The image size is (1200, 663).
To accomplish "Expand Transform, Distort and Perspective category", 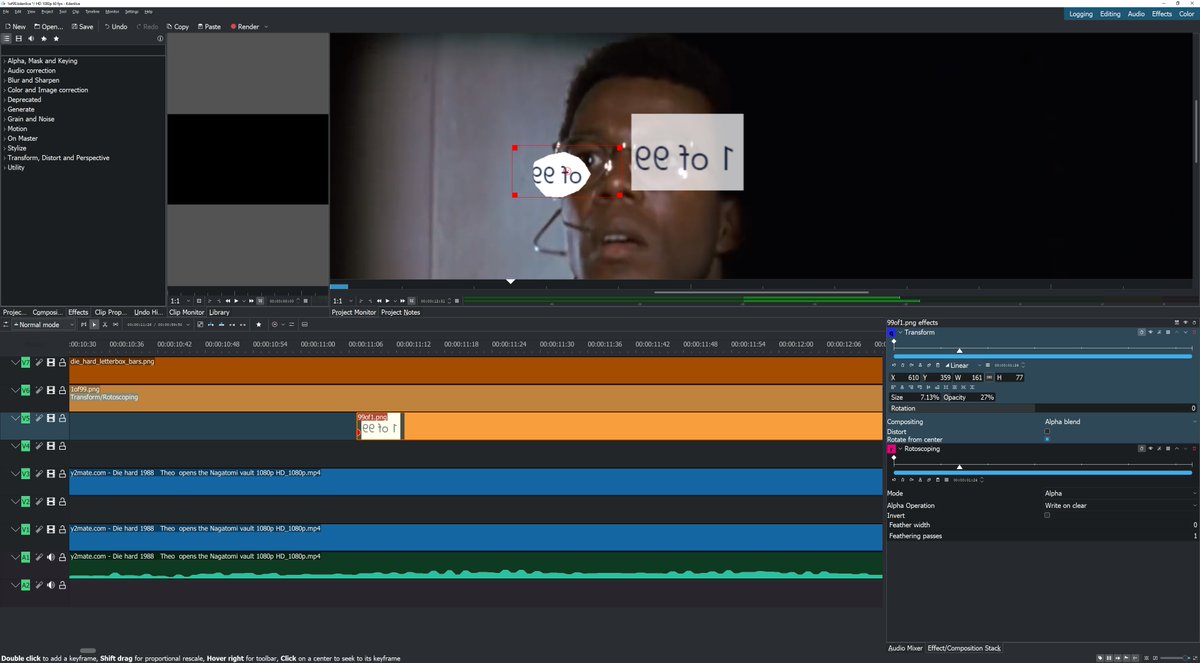I will pos(4,158).
